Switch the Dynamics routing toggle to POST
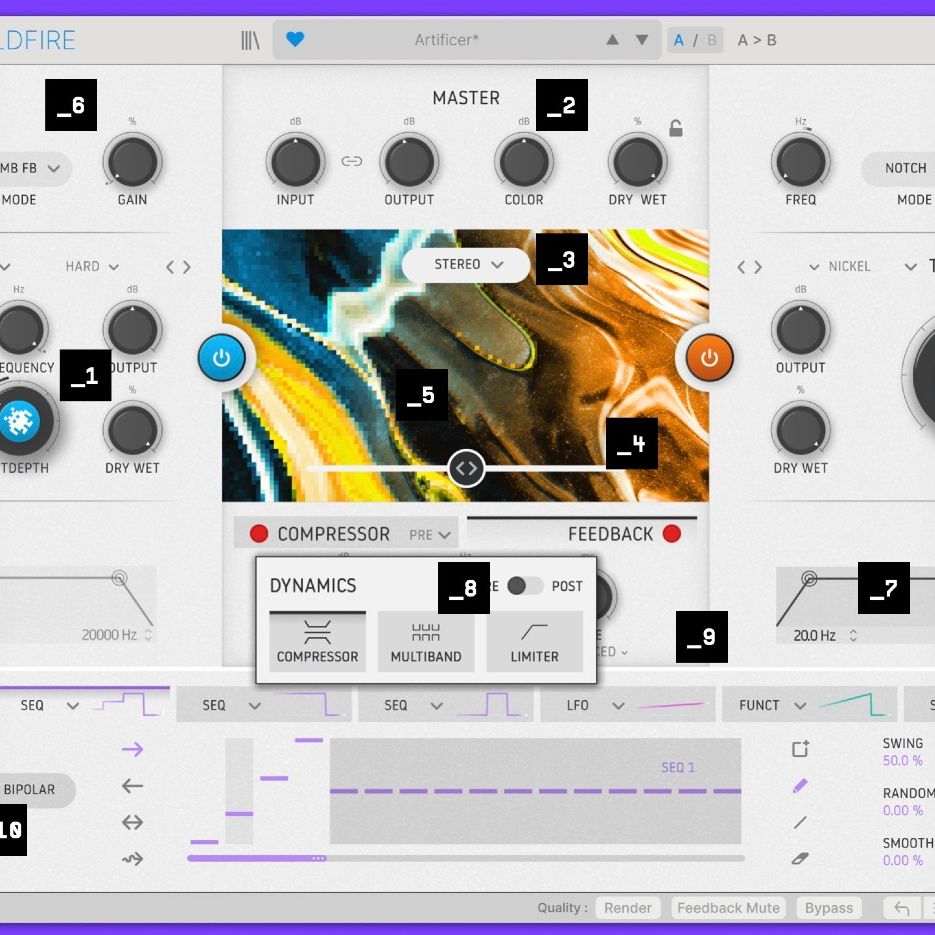 click(x=523, y=587)
